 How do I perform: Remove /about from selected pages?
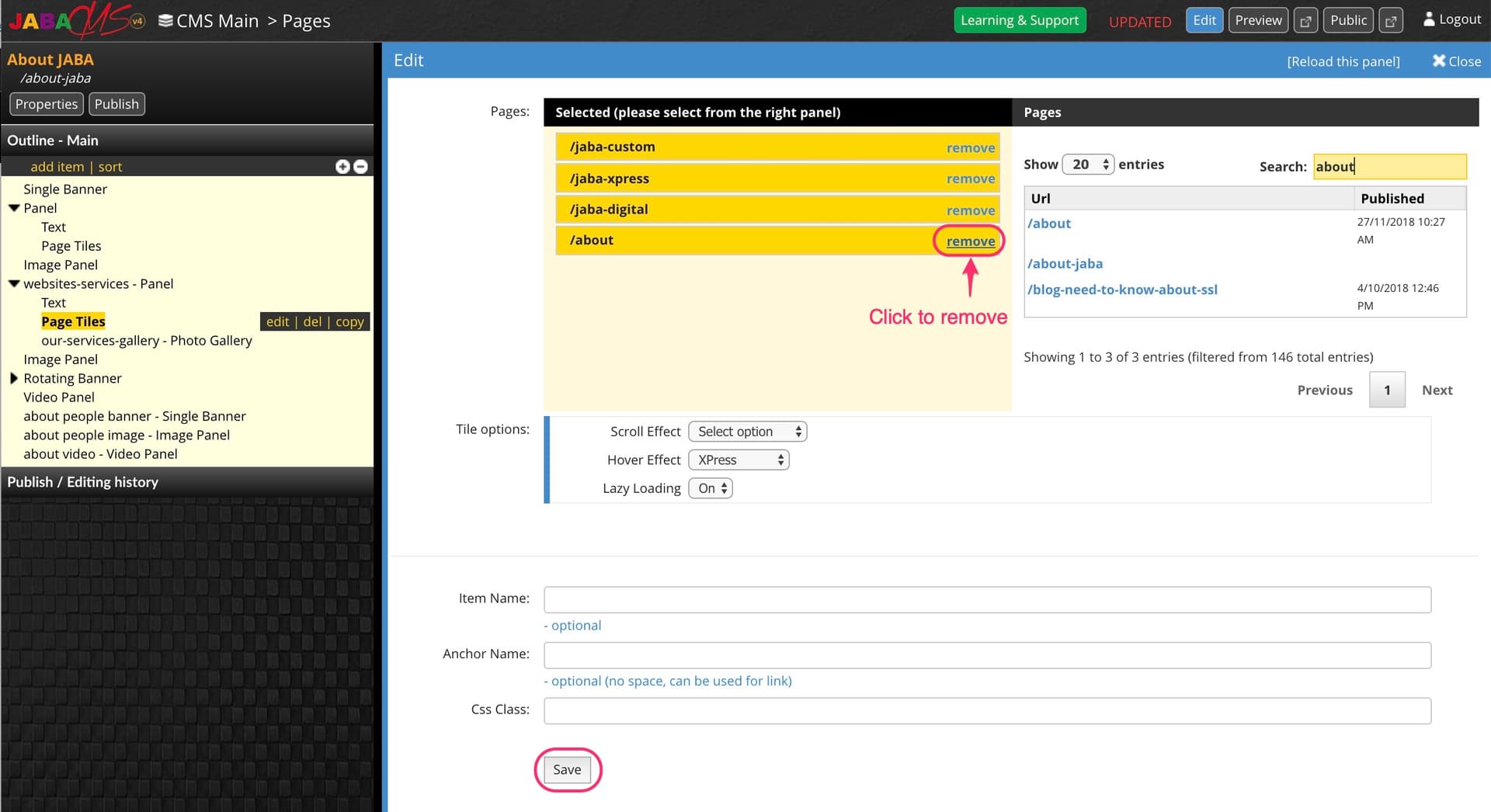tap(971, 241)
